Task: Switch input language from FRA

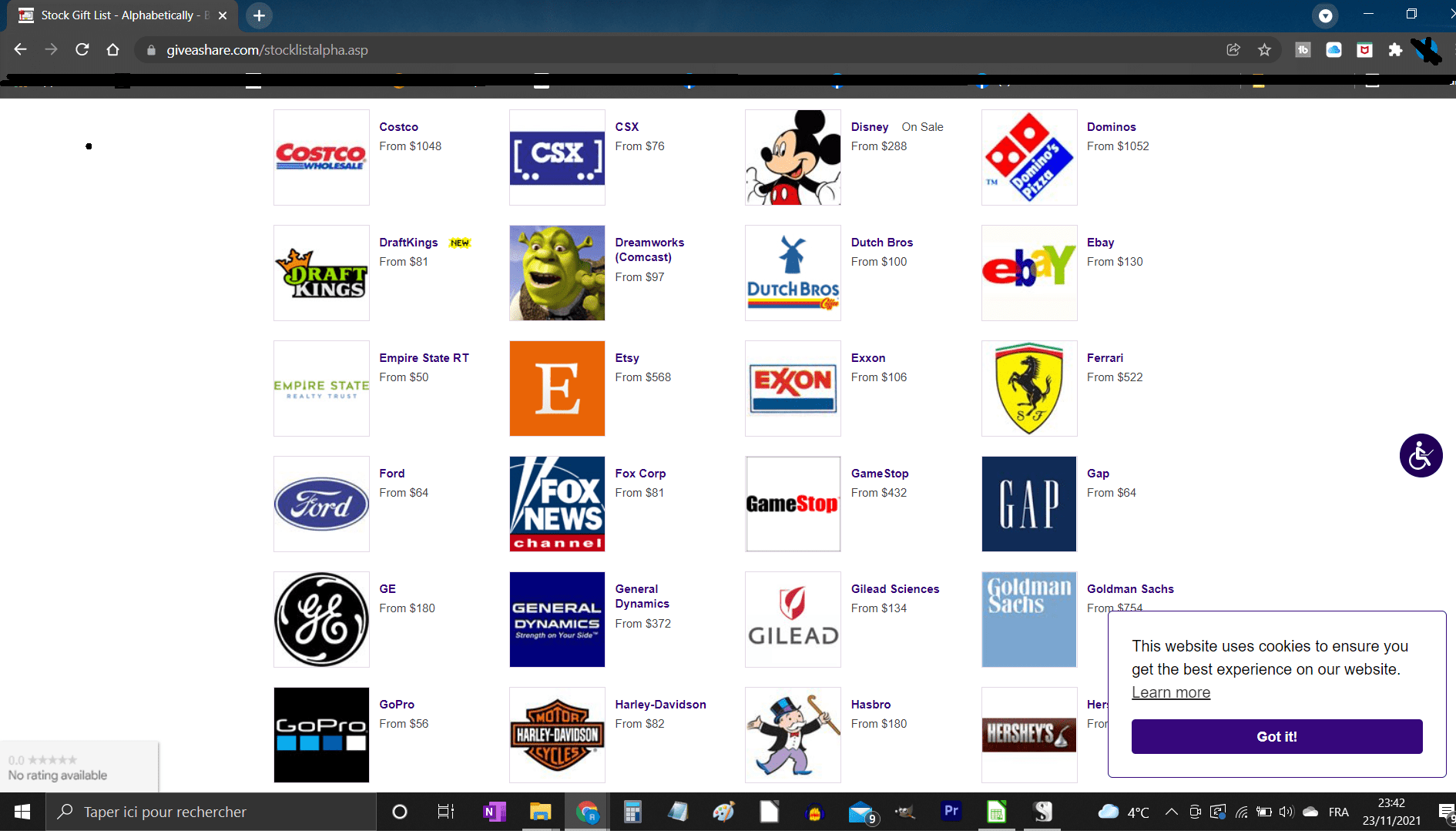Action: pyautogui.click(x=1339, y=812)
